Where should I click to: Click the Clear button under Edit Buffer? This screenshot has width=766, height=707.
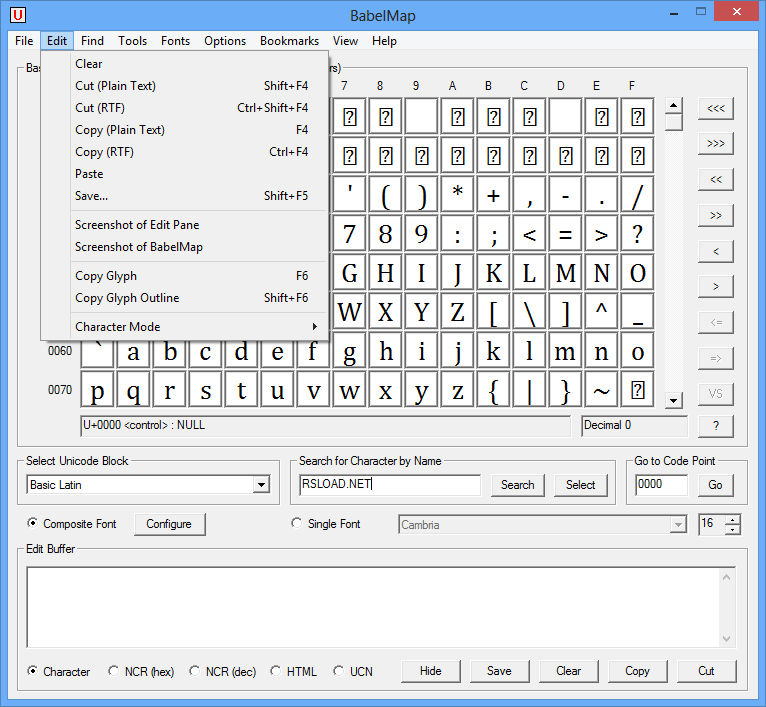(x=569, y=671)
